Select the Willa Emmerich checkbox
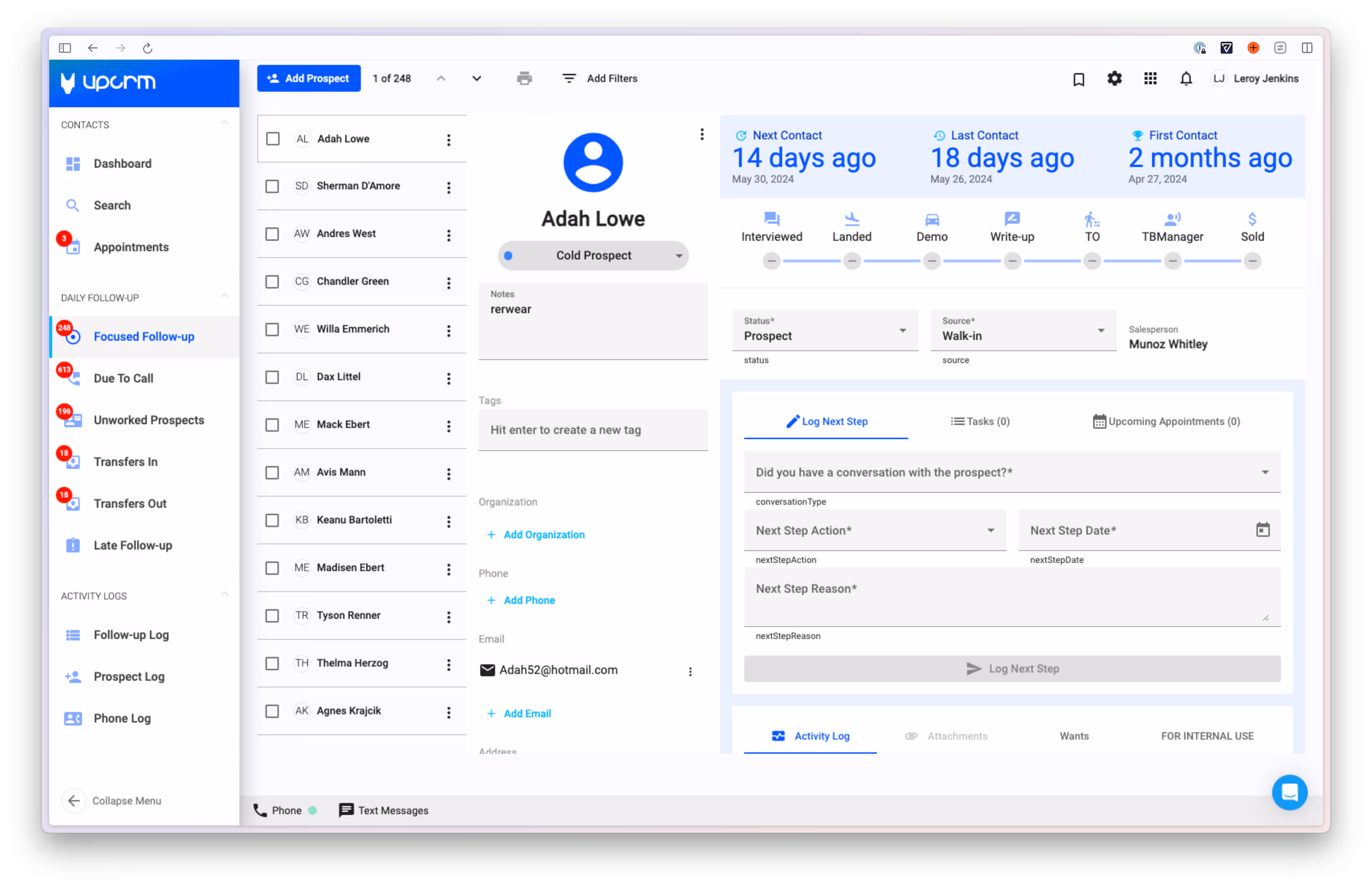The image size is (1372, 888). (272, 329)
